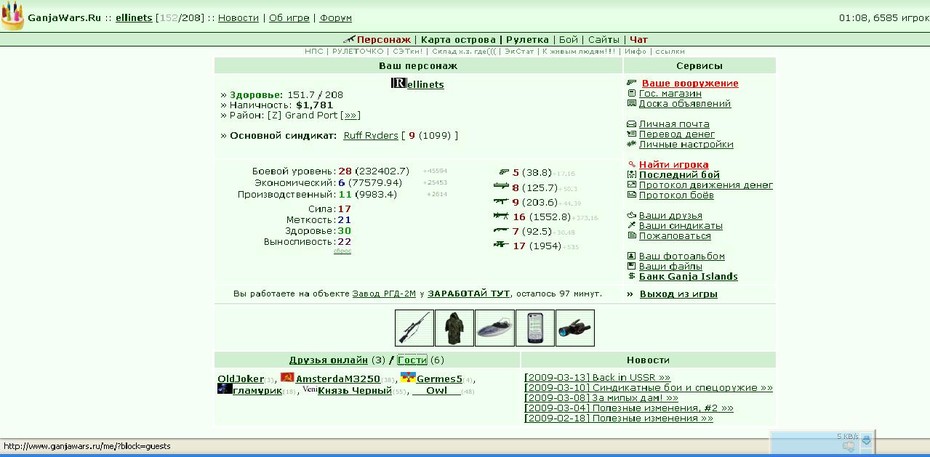The image size is (930, 457).
Task: Open the boat equipment thumbnail
Action: pyautogui.click(x=494, y=327)
